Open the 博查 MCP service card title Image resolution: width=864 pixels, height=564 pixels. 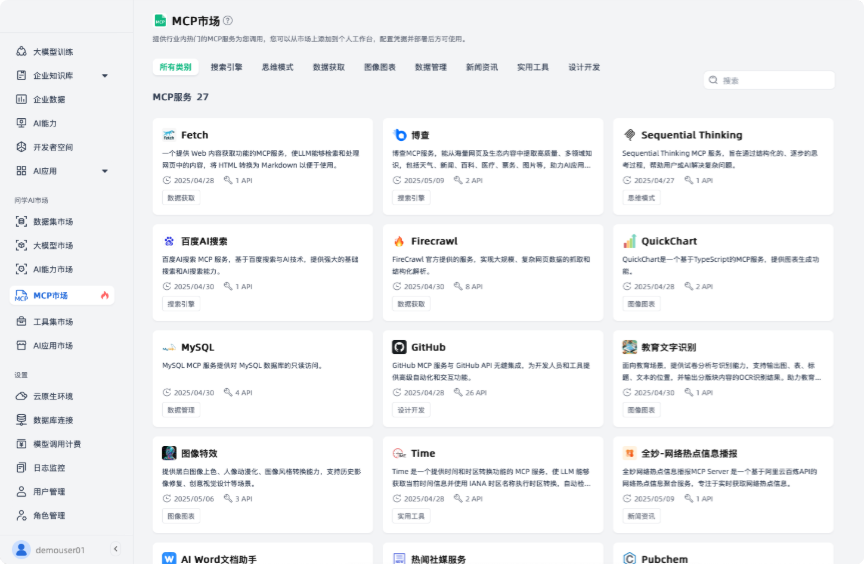click(420, 135)
